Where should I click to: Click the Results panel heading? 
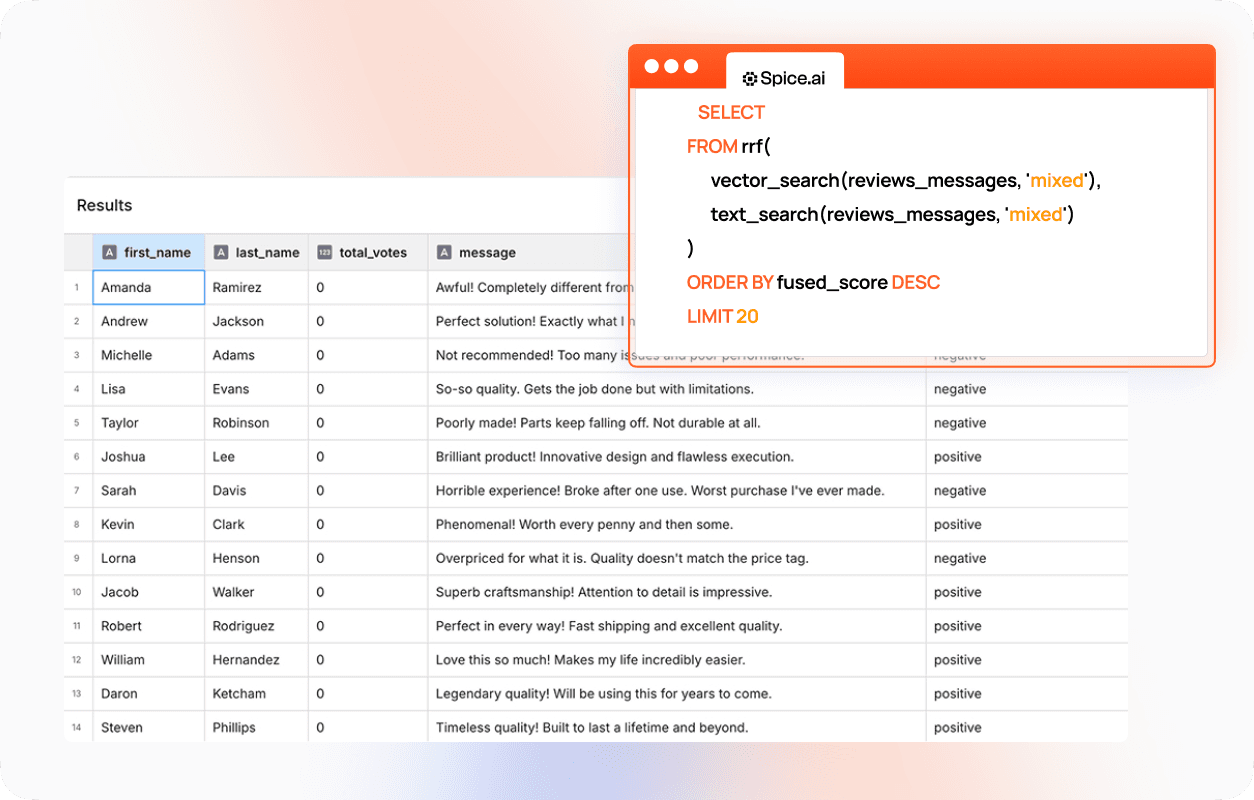pos(105,205)
